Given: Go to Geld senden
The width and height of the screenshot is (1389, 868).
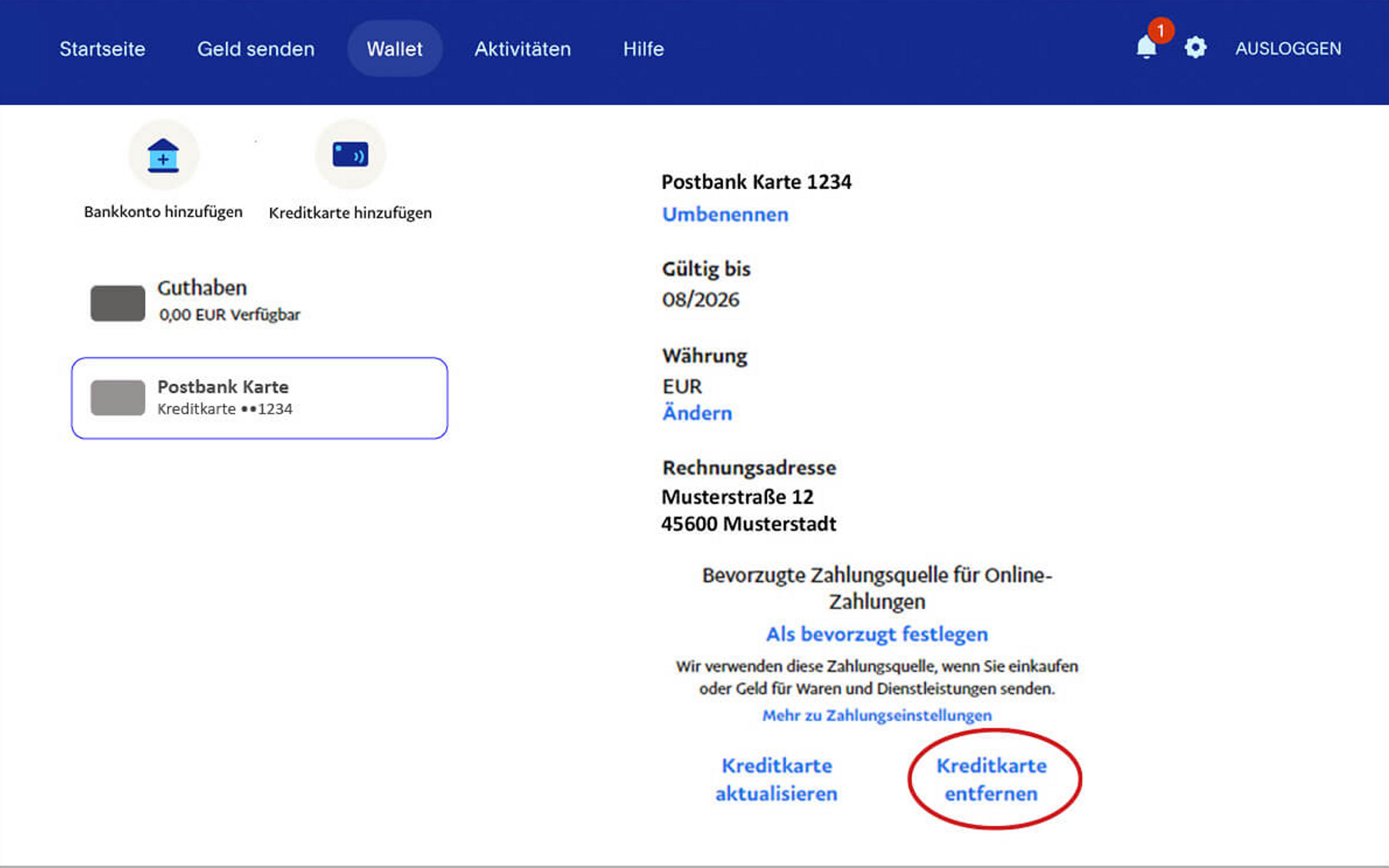Looking at the screenshot, I should tap(256, 49).
